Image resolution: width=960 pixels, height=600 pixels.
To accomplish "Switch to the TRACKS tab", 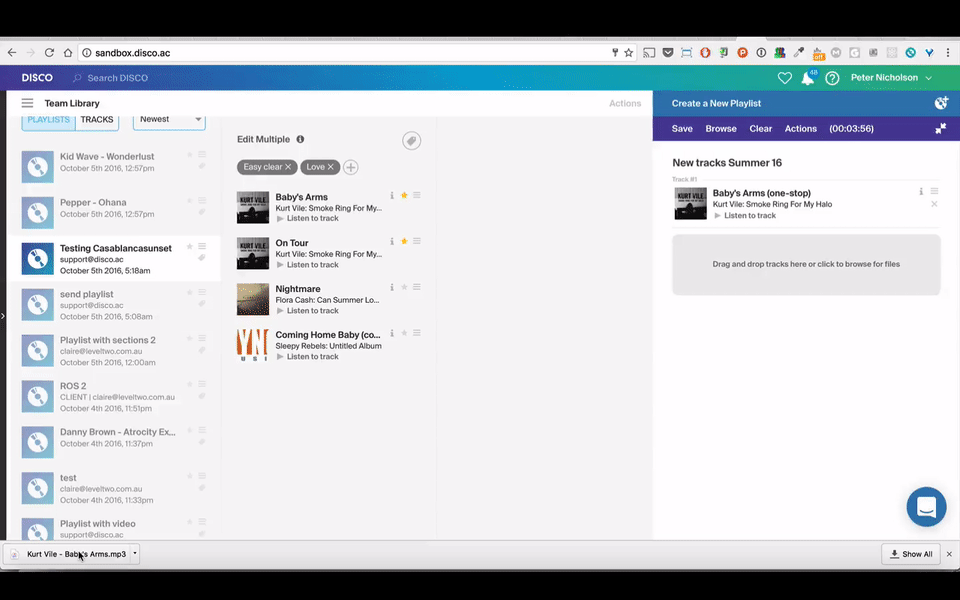I will (x=97, y=120).
